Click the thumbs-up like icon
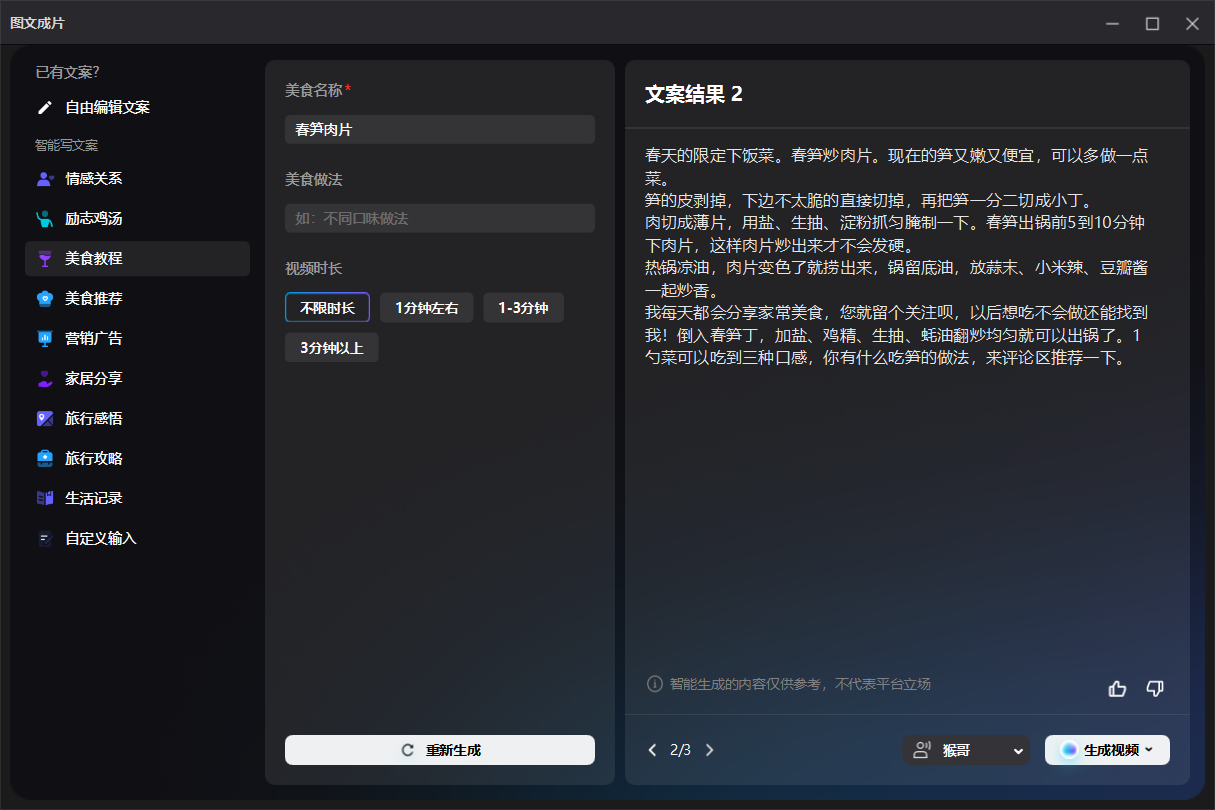 pos(1117,688)
